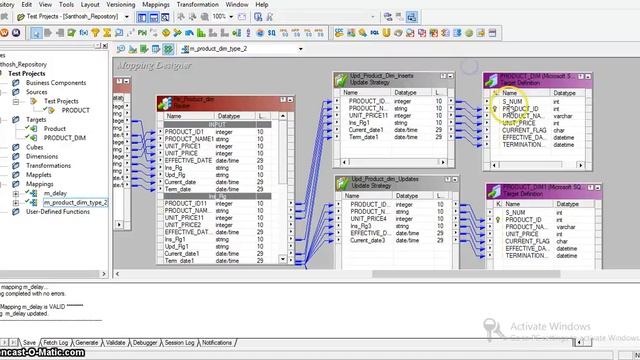
Task: Toggle the Output window view button
Action: point(153,17)
